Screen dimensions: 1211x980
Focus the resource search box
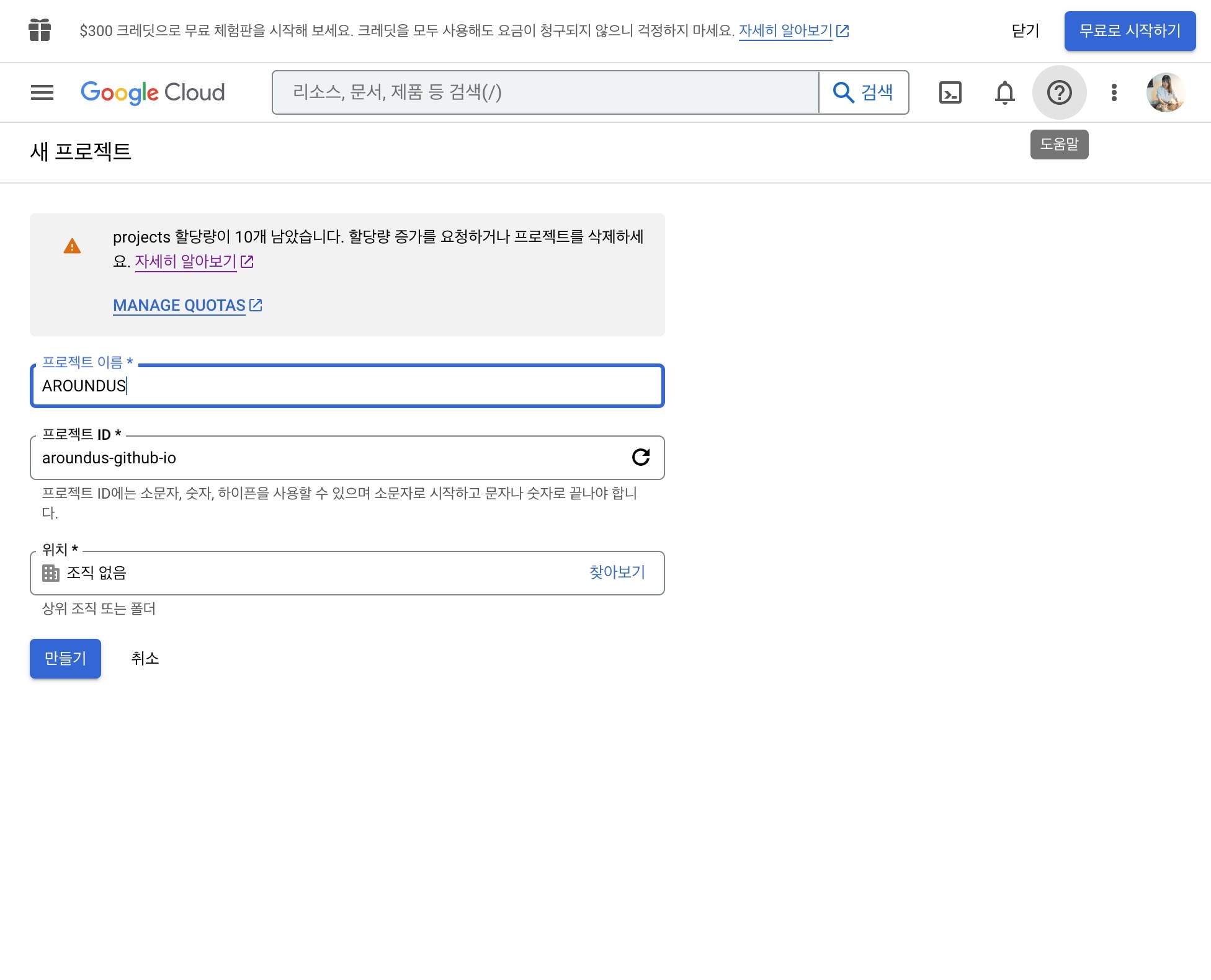click(x=546, y=92)
